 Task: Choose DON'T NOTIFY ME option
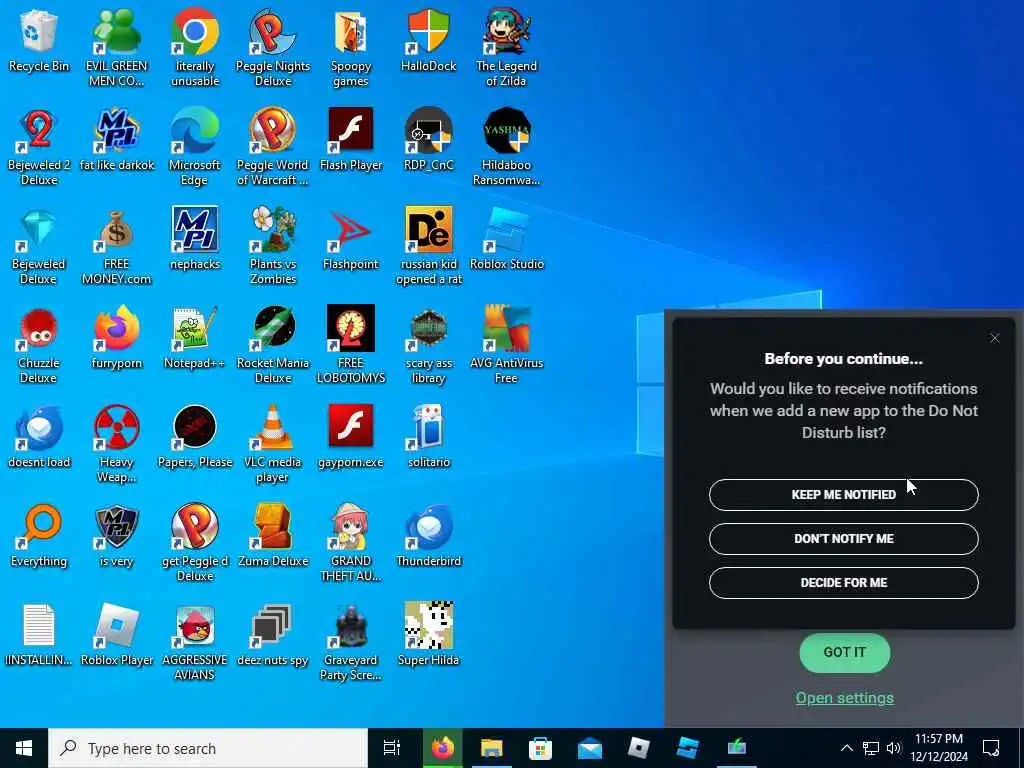point(844,539)
